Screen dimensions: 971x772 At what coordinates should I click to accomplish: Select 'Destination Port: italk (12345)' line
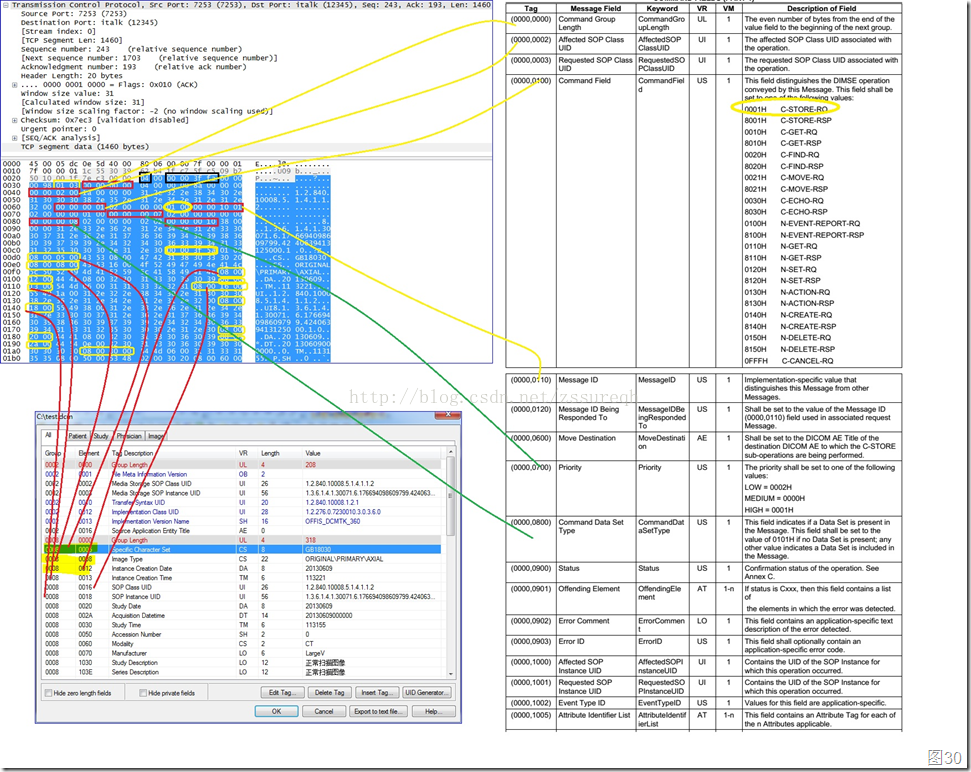tap(89, 22)
